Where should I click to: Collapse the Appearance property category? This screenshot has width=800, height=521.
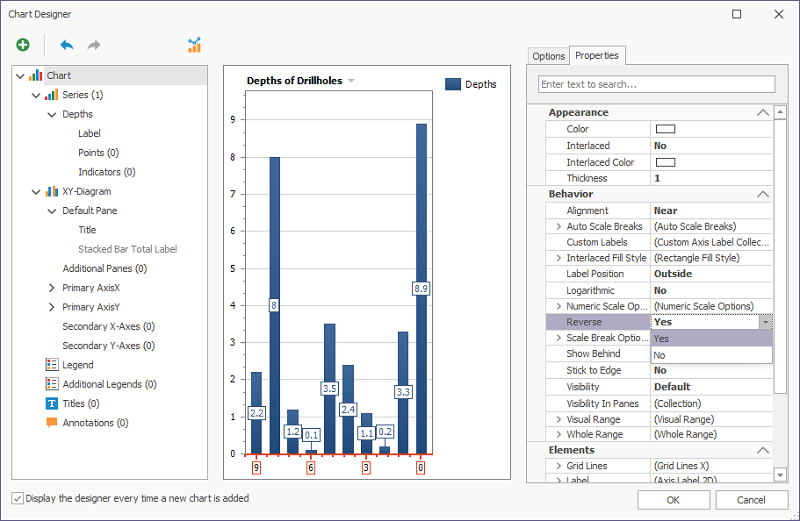[x=763, y=113]
